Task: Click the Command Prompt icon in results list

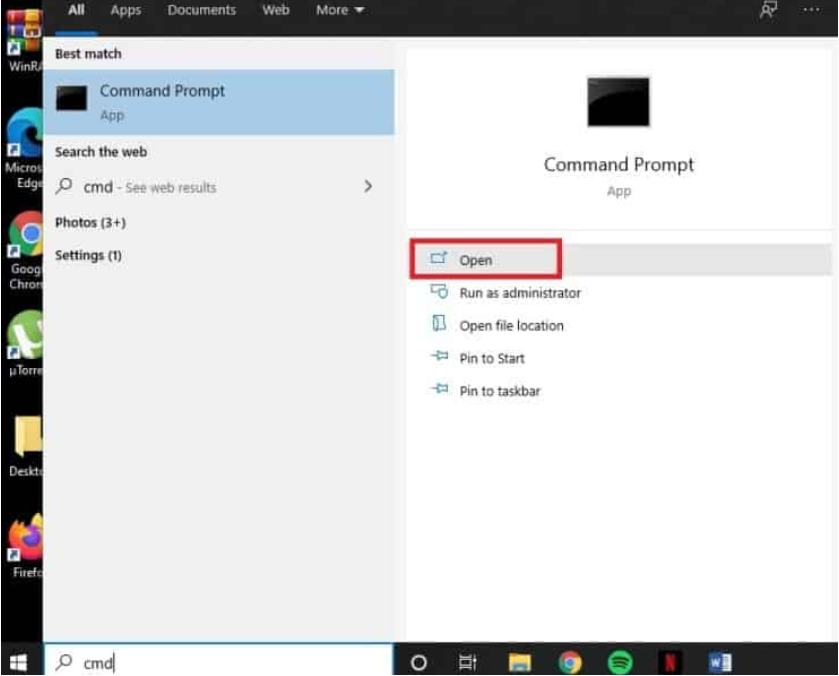Action: coord(71,98)
